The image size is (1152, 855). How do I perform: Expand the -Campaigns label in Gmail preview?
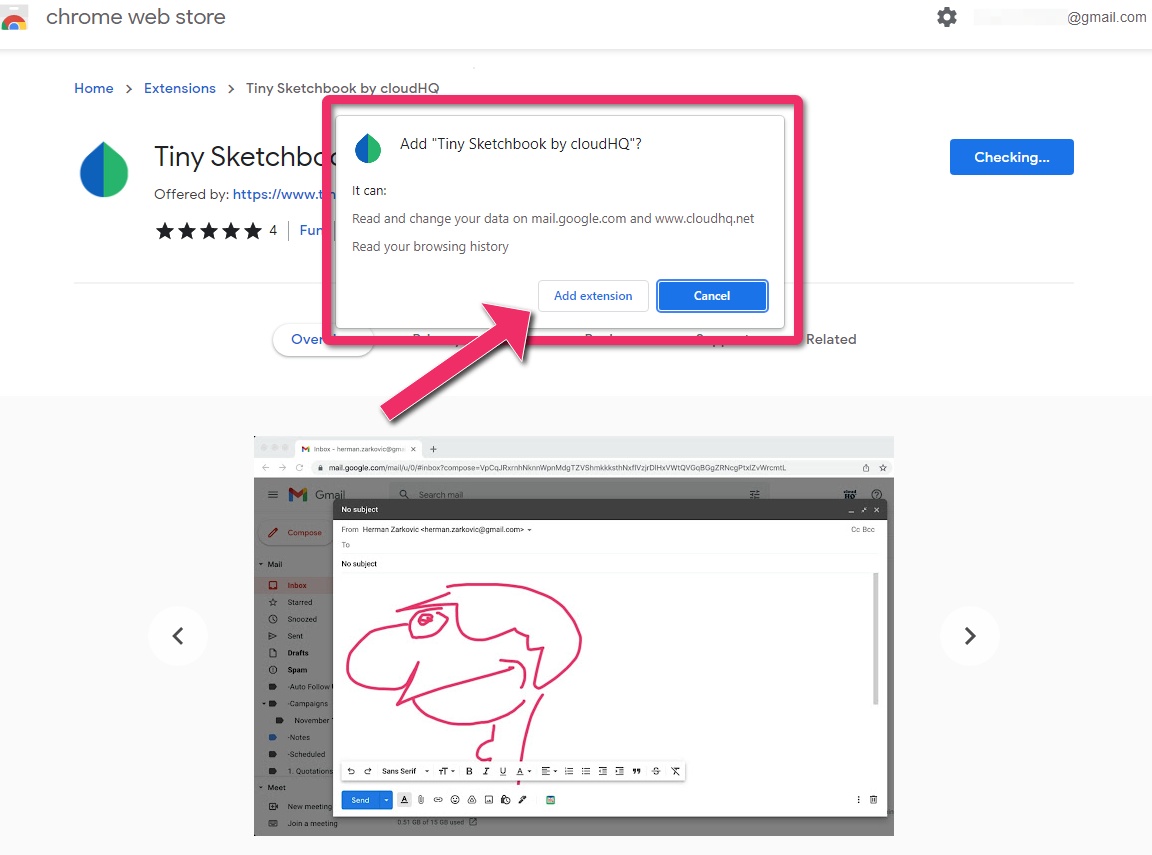click(x=264, y=704)
